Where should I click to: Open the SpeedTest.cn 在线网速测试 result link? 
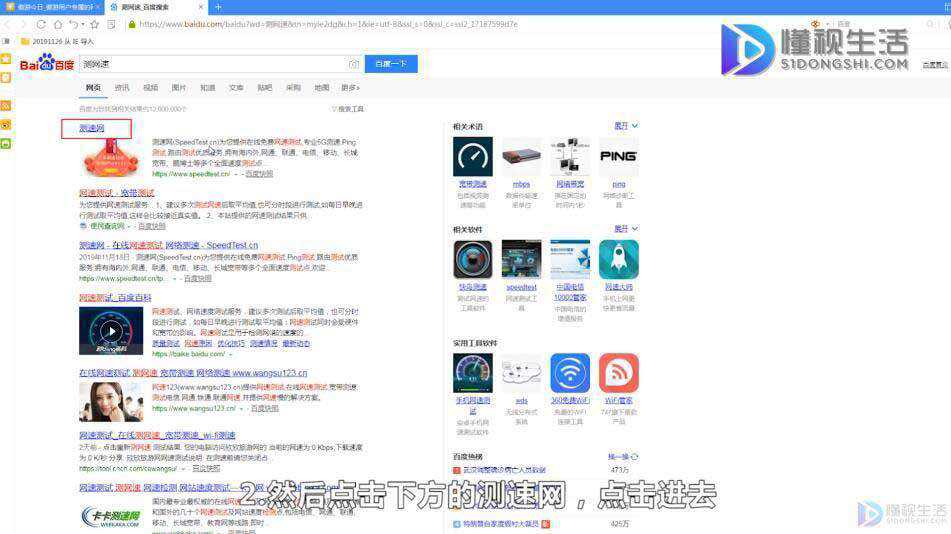(169, 245)
